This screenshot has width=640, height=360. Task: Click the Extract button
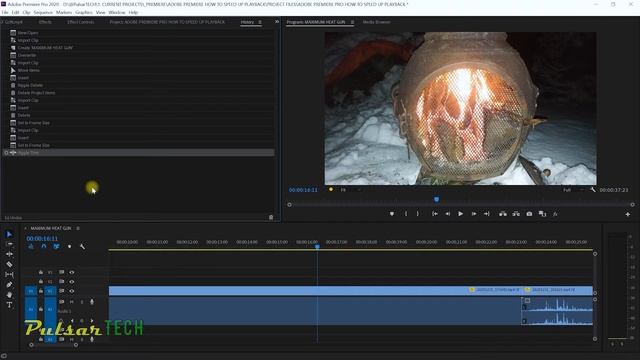(516, 214)
